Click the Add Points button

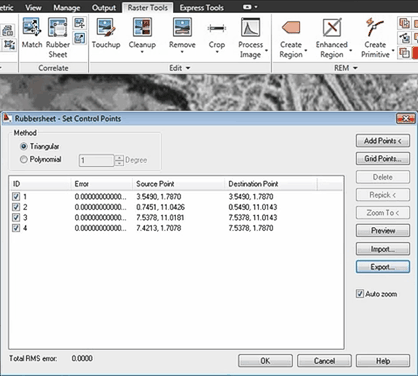coord(383,141)
